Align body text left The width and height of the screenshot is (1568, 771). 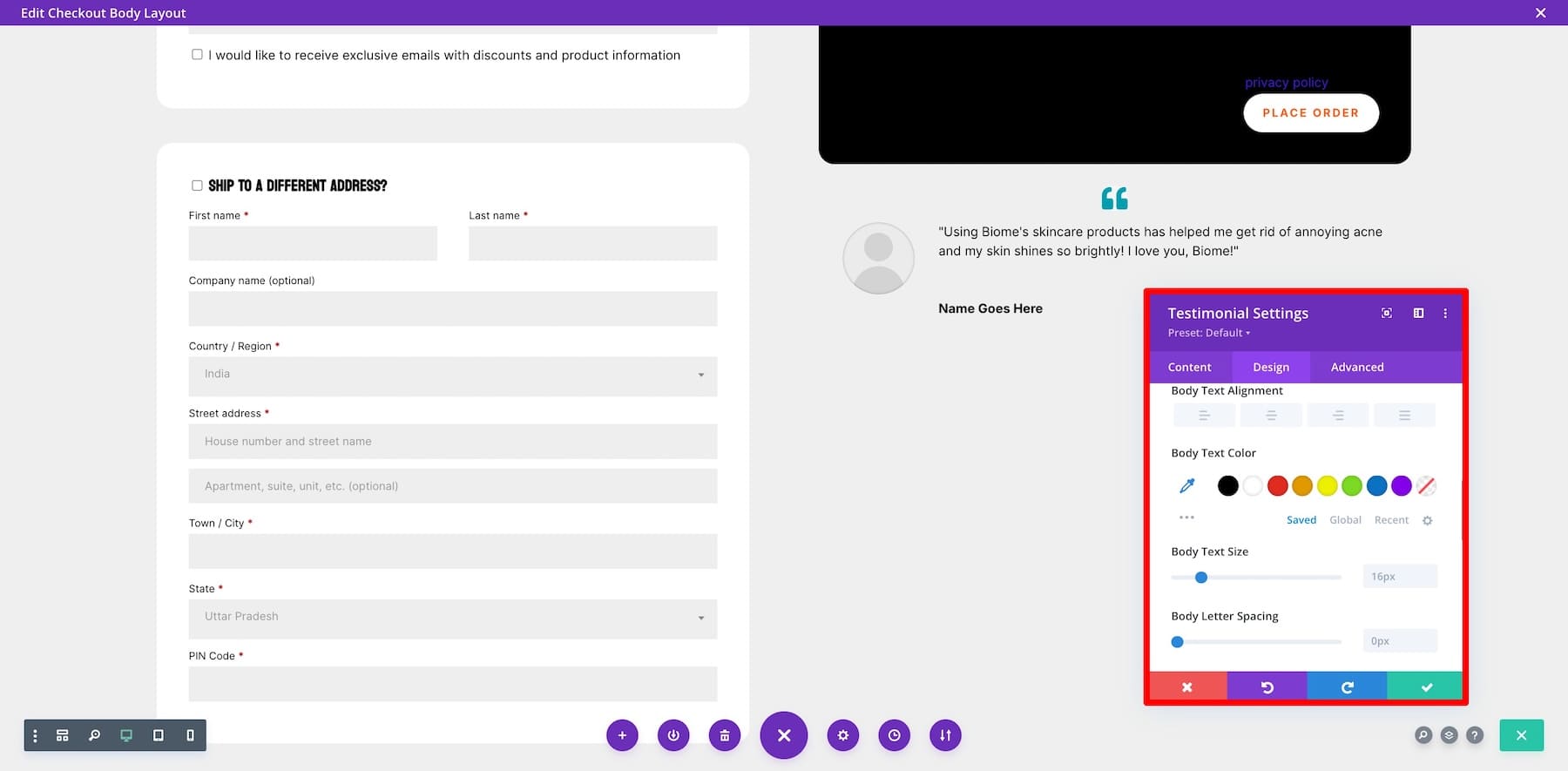pos(1204,416)
